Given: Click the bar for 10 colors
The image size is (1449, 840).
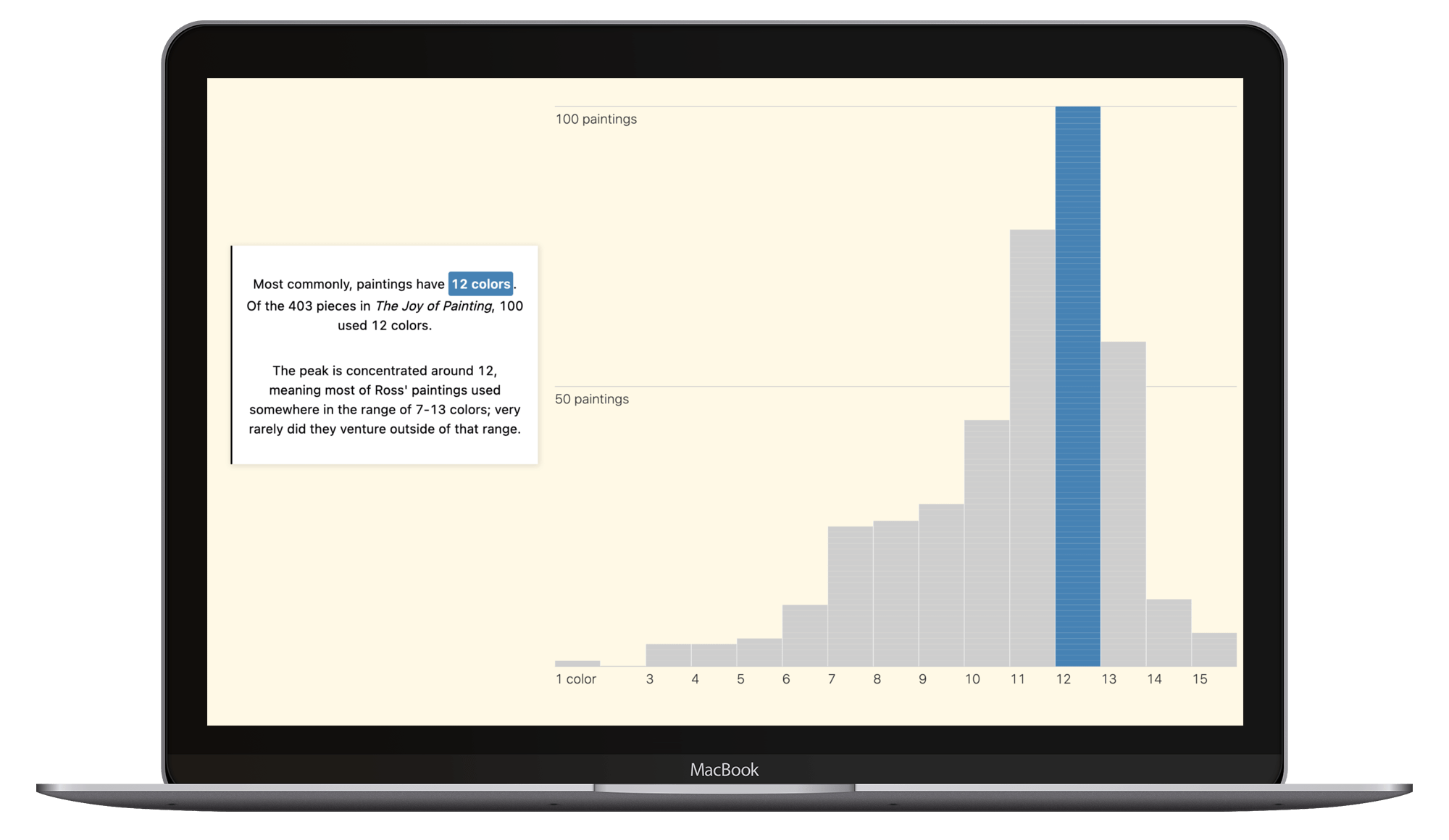Looking at the screenshot, I should click(987, 543).
